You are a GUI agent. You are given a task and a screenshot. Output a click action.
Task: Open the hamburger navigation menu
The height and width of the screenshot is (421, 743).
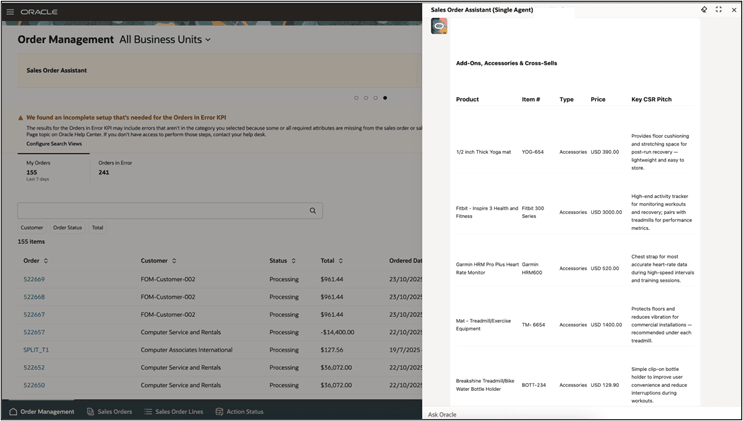click(10, 12)
